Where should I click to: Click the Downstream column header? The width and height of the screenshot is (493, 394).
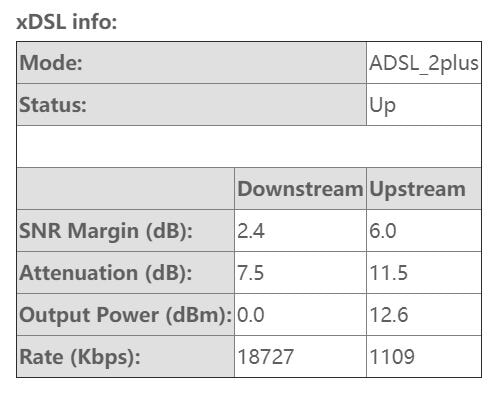click(300, 189)
